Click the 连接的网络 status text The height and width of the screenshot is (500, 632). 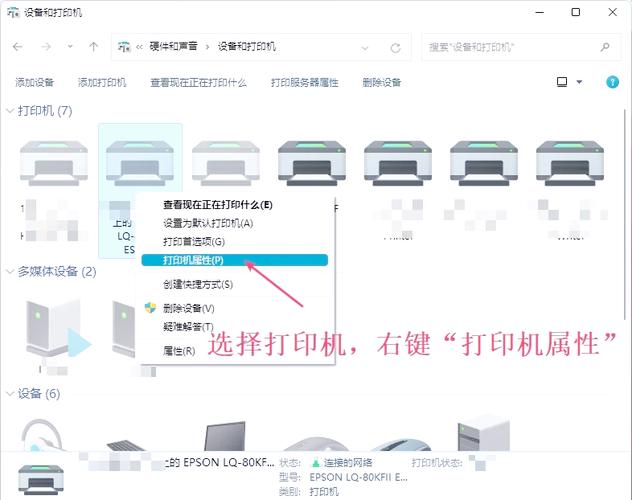[348, 463]
